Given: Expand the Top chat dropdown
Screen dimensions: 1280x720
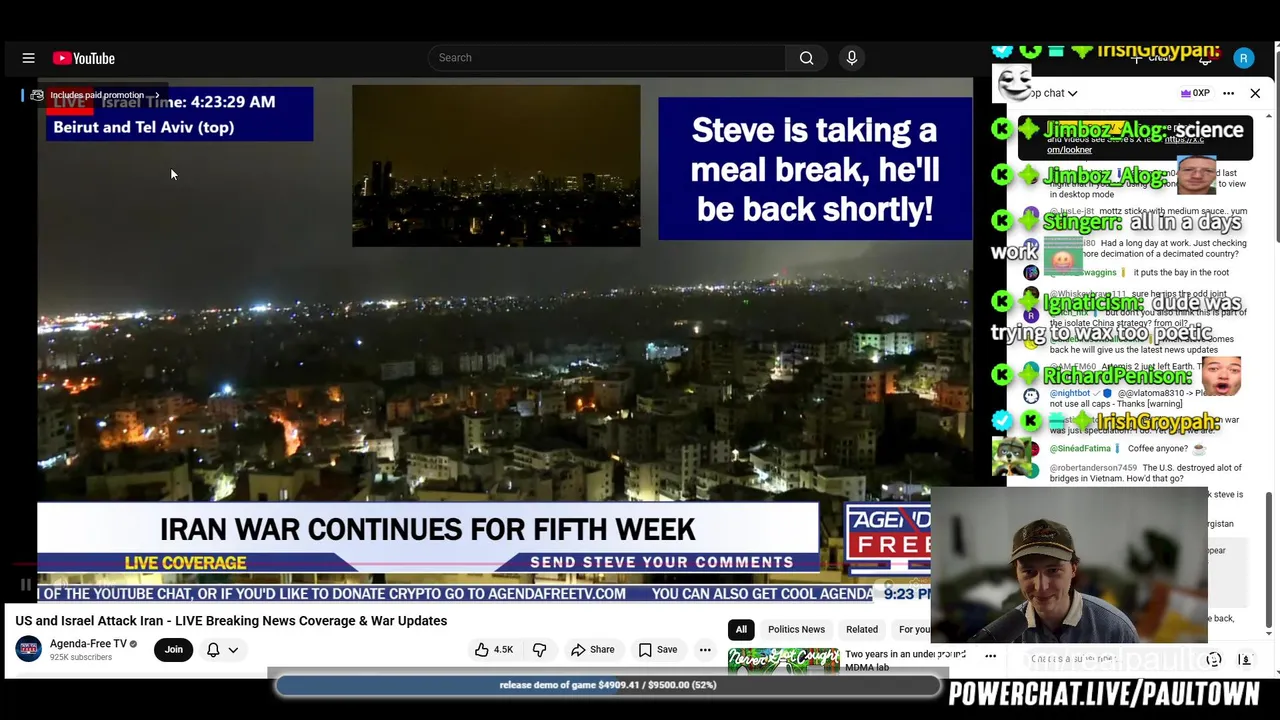Looking at the screenshot, I should pyautogui.click(x=1052, y=93).
